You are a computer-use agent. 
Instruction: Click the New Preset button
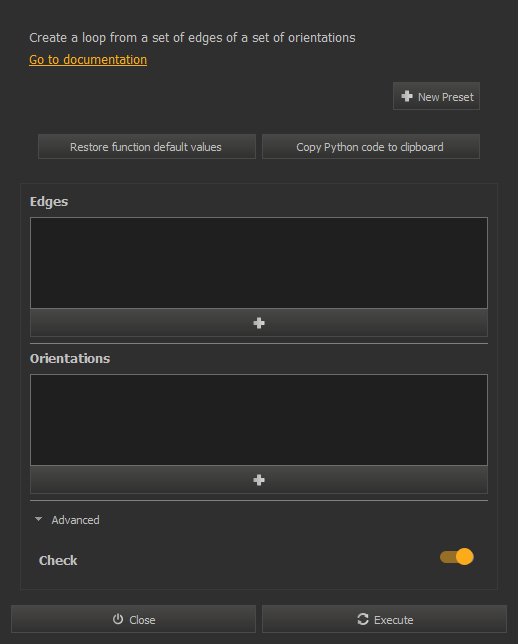[x=436, y=97]
